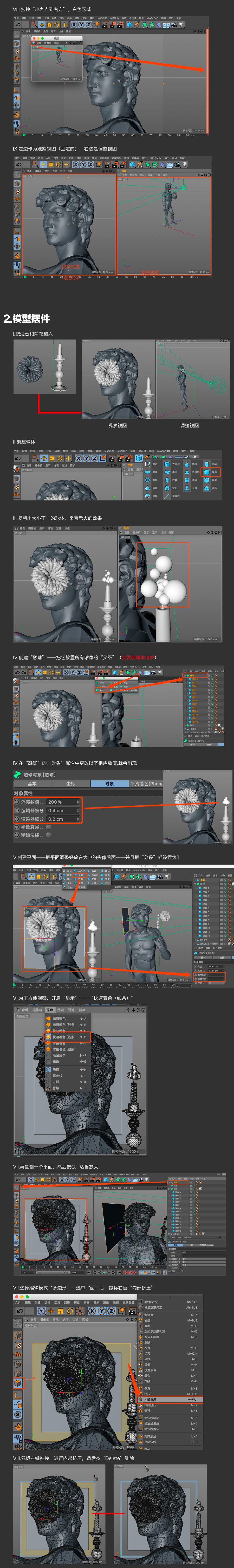Adjust the 编辑器细分 0.4 cm stepper arrows

[x=78, y=811]
